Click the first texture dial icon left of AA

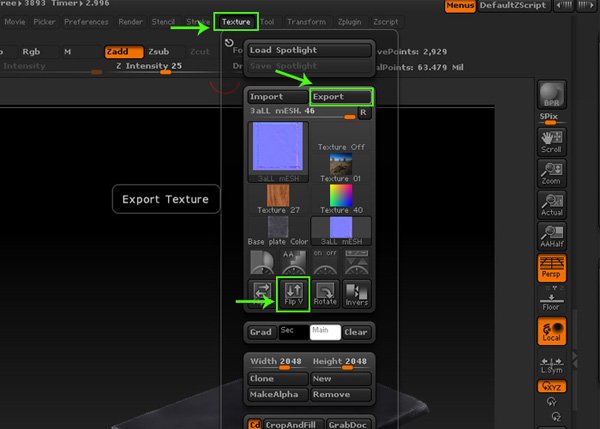[262, 262]
